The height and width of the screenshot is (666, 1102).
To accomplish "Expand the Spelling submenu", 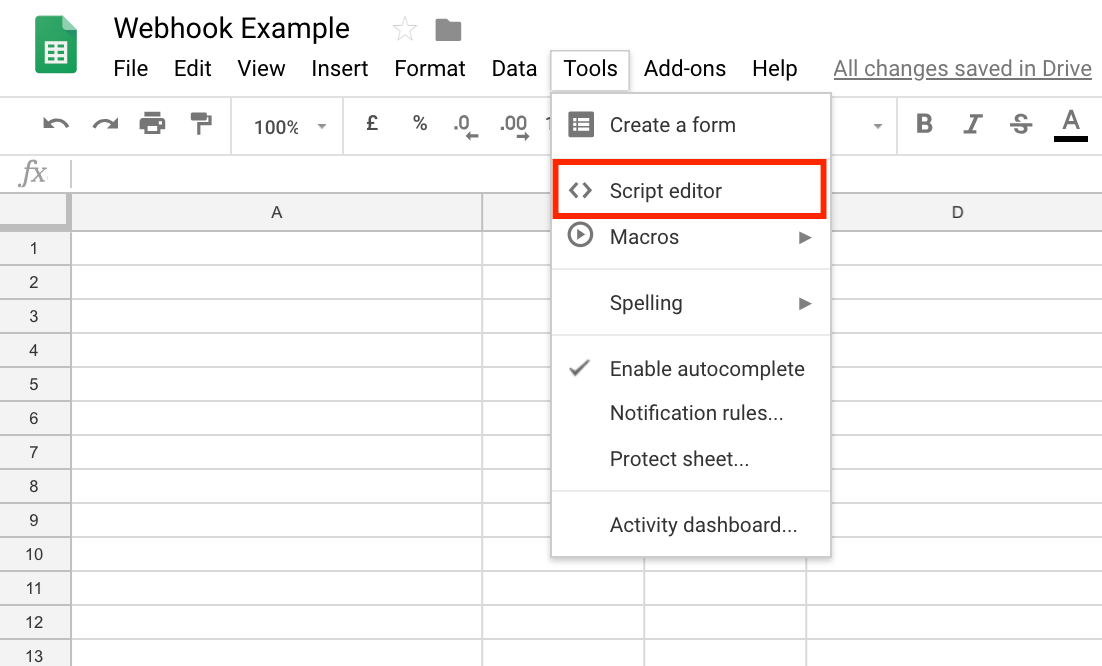I will (645, 303).
